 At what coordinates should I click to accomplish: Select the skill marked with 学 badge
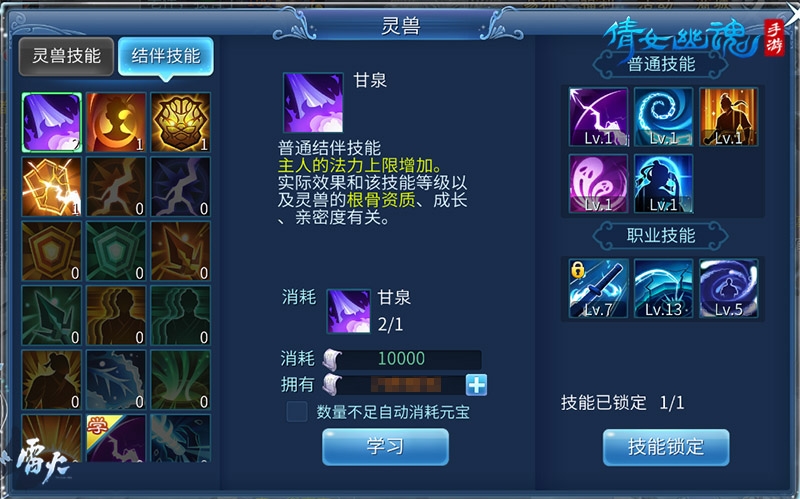[x=116, y=438]
